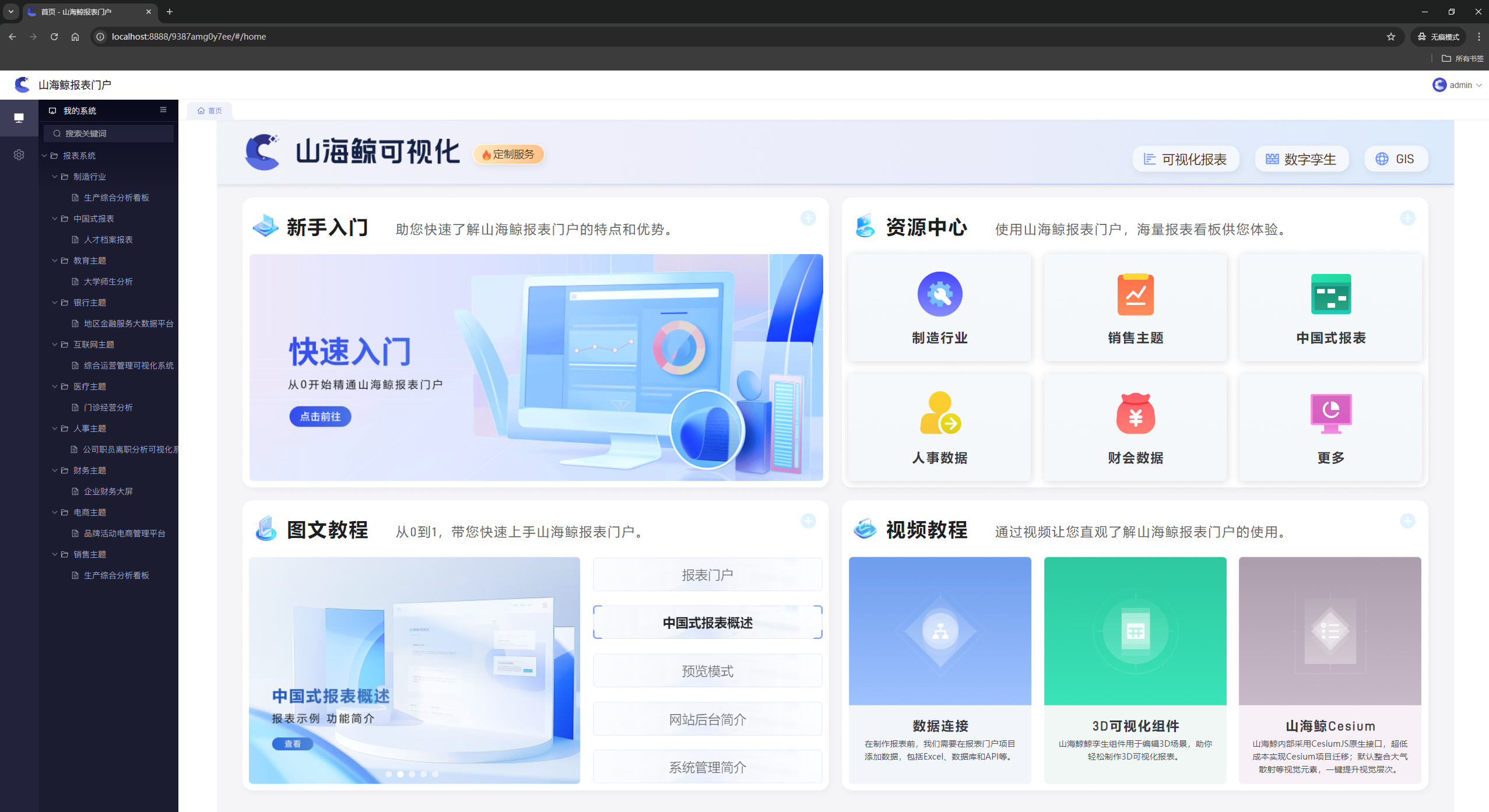Click the 可视化报表 button
Image resolution: width=1489 pixels, height=812 pixels.
(x=1185, y=159)
